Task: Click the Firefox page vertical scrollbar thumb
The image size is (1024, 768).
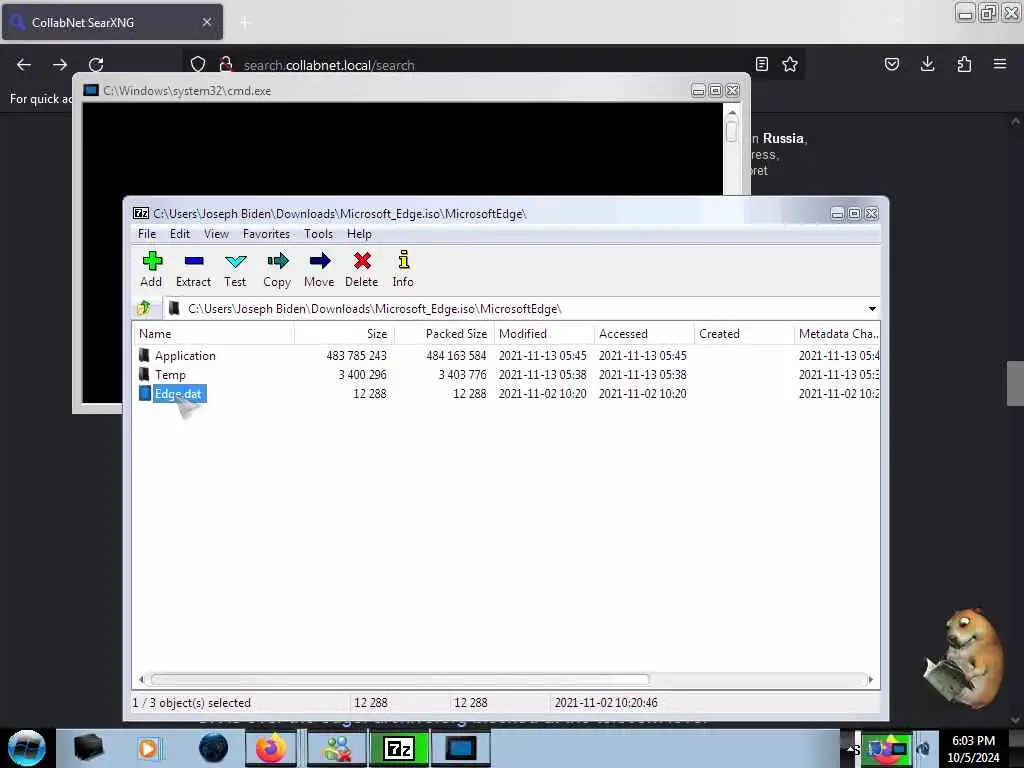Action: click(1015, 383)
